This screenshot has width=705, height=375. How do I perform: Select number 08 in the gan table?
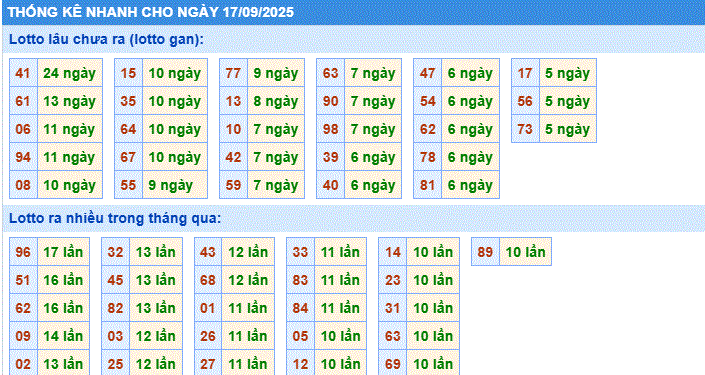[x=23, y=185]
